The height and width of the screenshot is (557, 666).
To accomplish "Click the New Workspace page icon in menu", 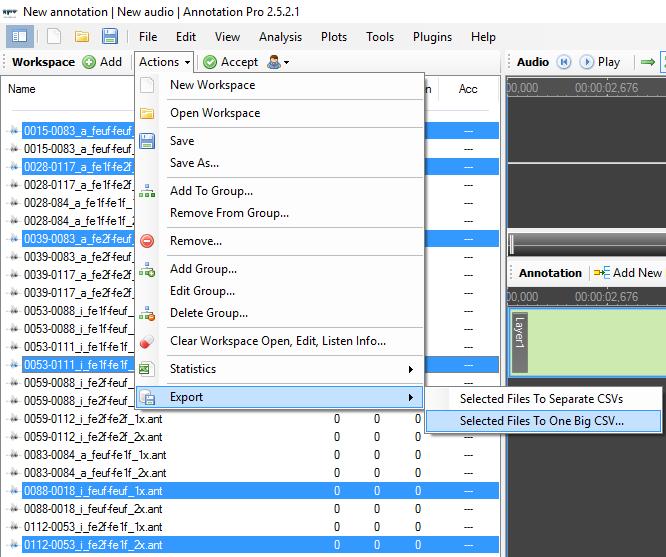I will [147, 85].
